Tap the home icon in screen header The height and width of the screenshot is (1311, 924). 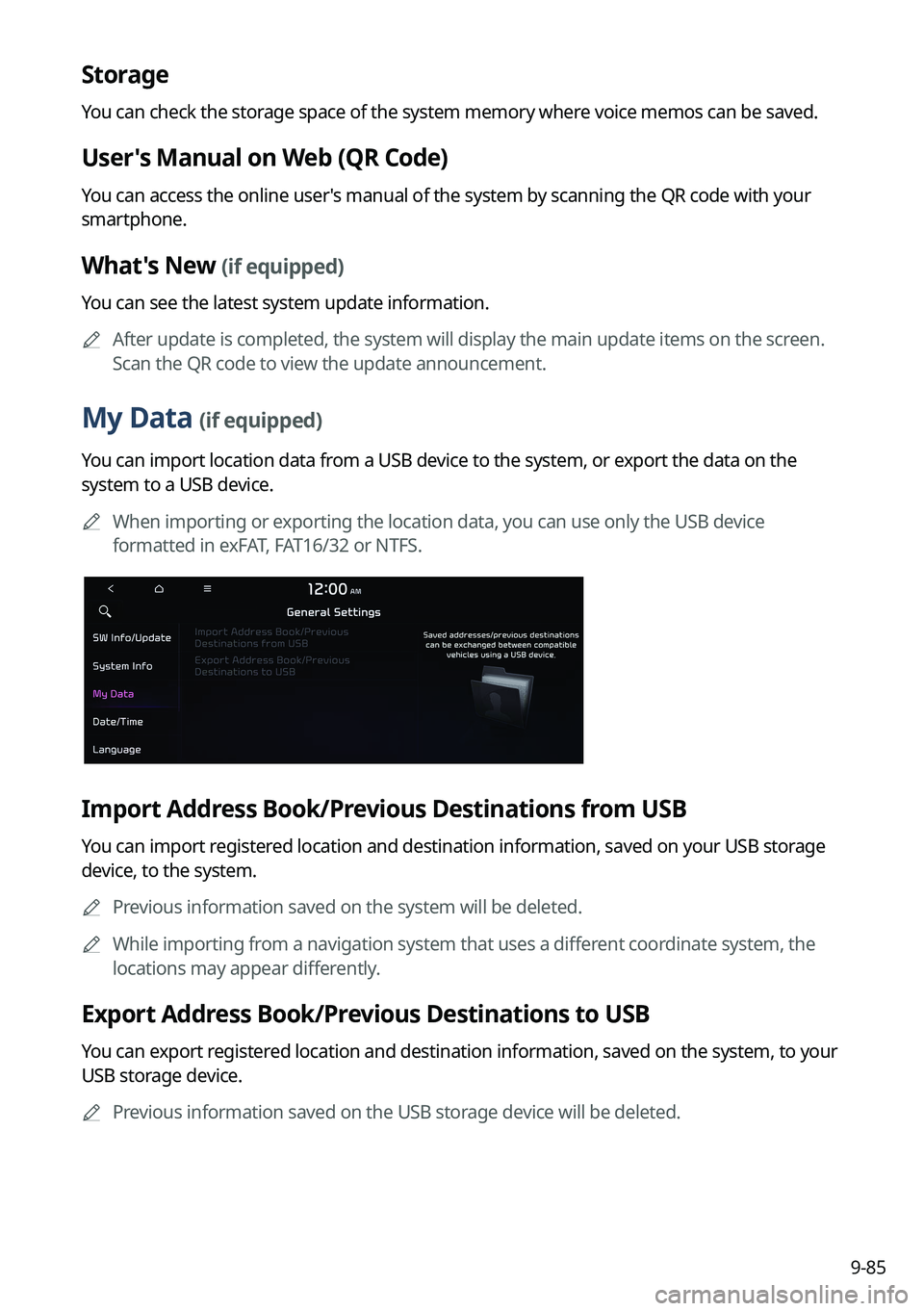coord(159,588)
